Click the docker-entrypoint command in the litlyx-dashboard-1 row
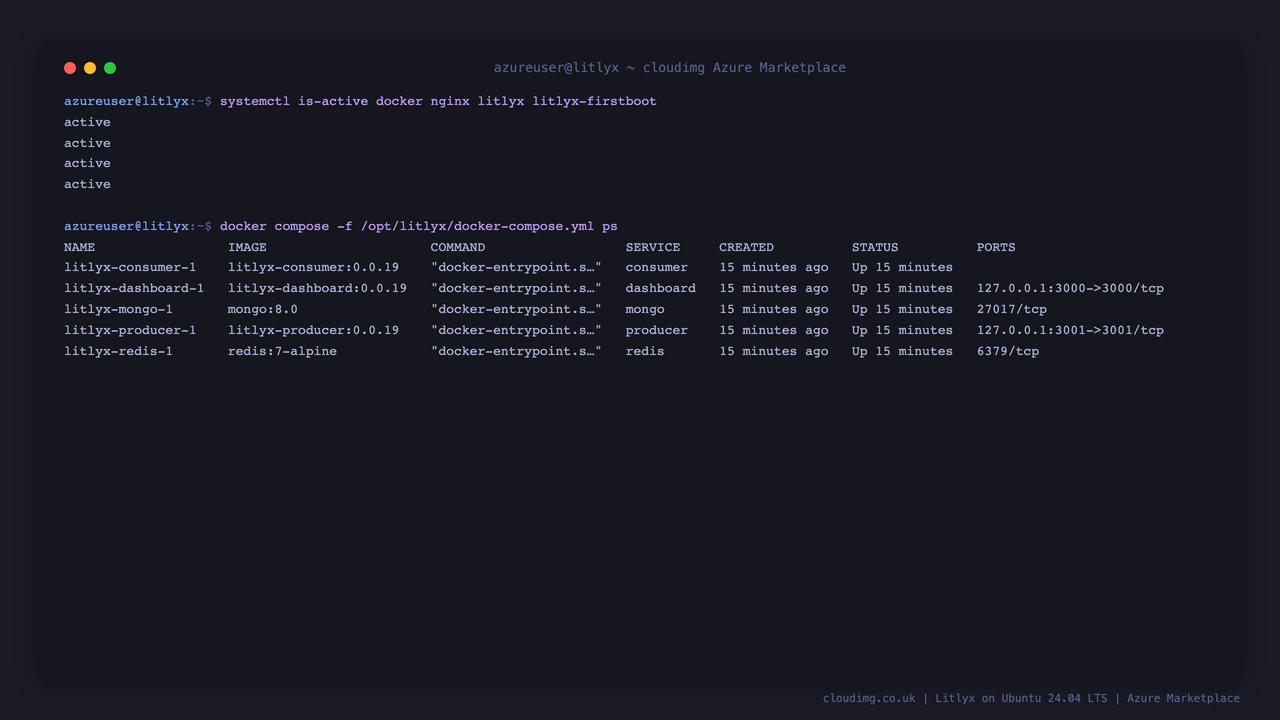This screenshot has width=1280, height=720. [x=516, y=288]
